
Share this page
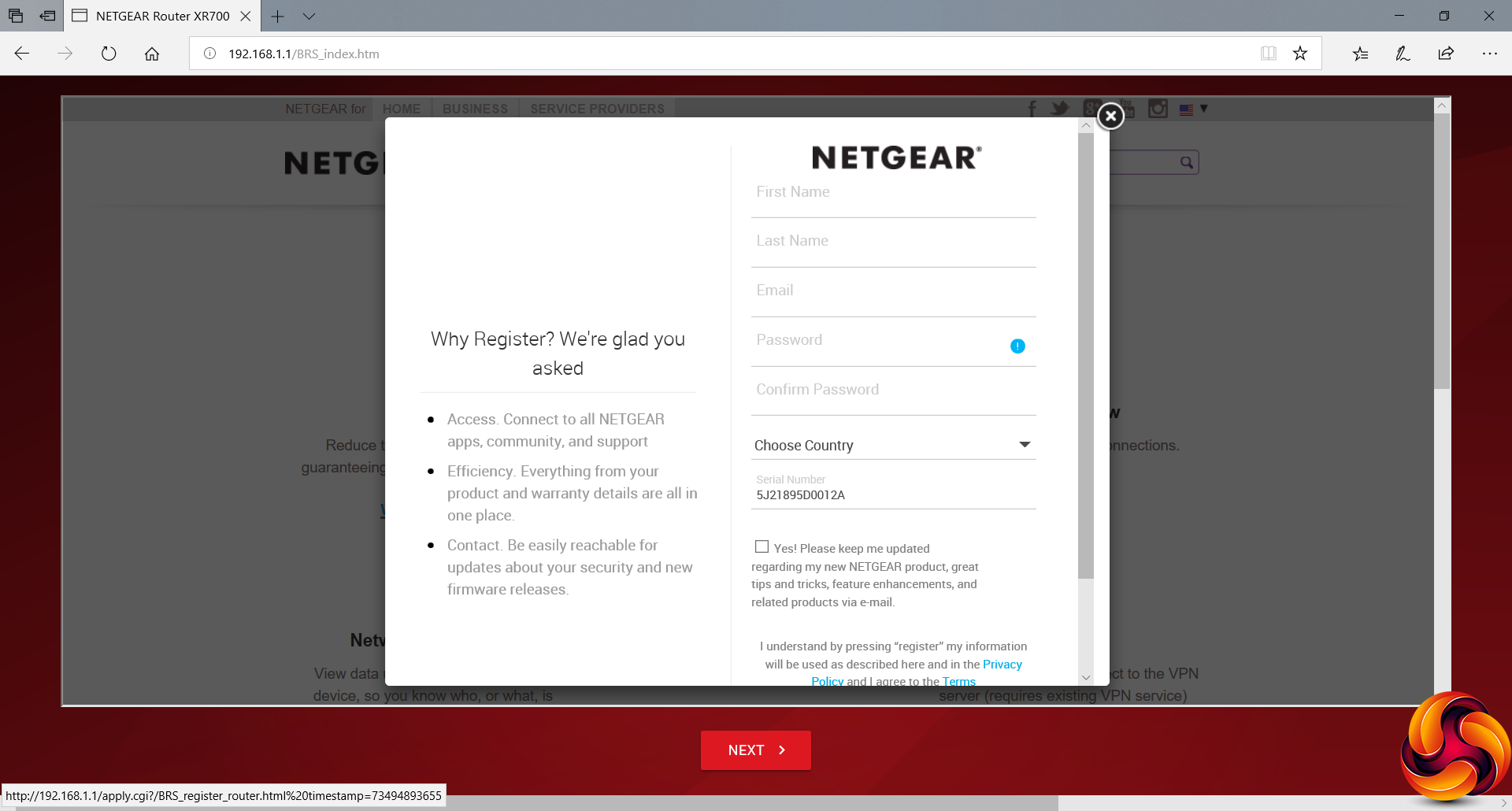coord(1446,54)
